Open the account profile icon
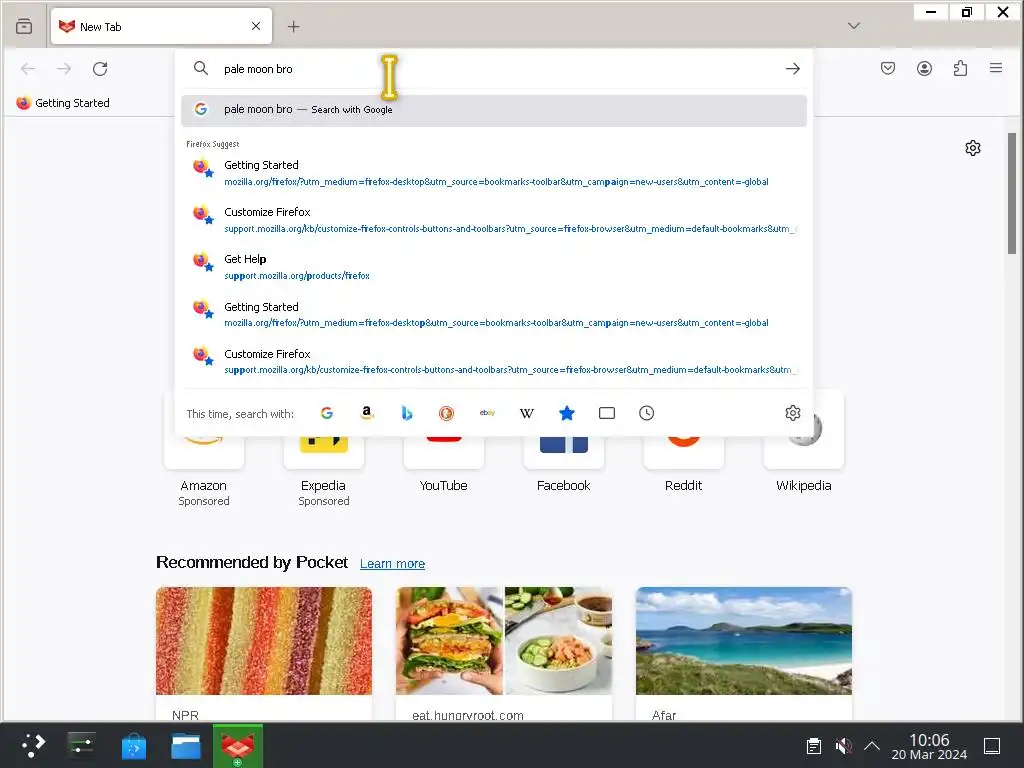1024x768 pixels. click(924, 68)
